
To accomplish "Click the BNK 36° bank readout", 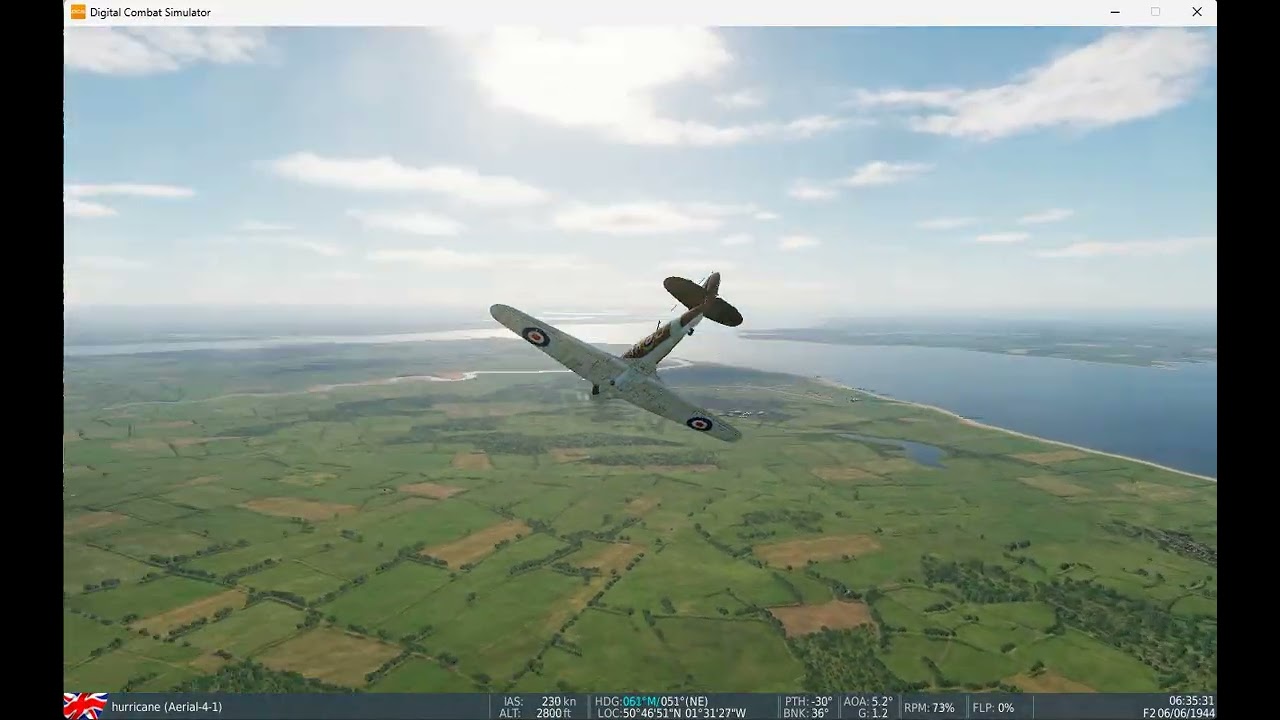I will tap(808, 713).
